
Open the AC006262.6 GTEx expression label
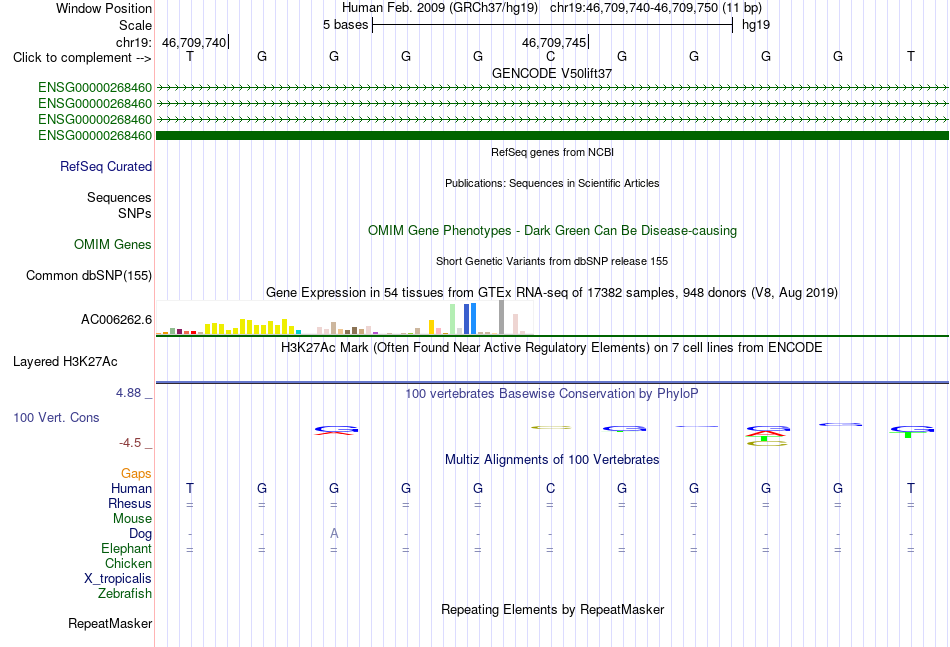point(116,319)
